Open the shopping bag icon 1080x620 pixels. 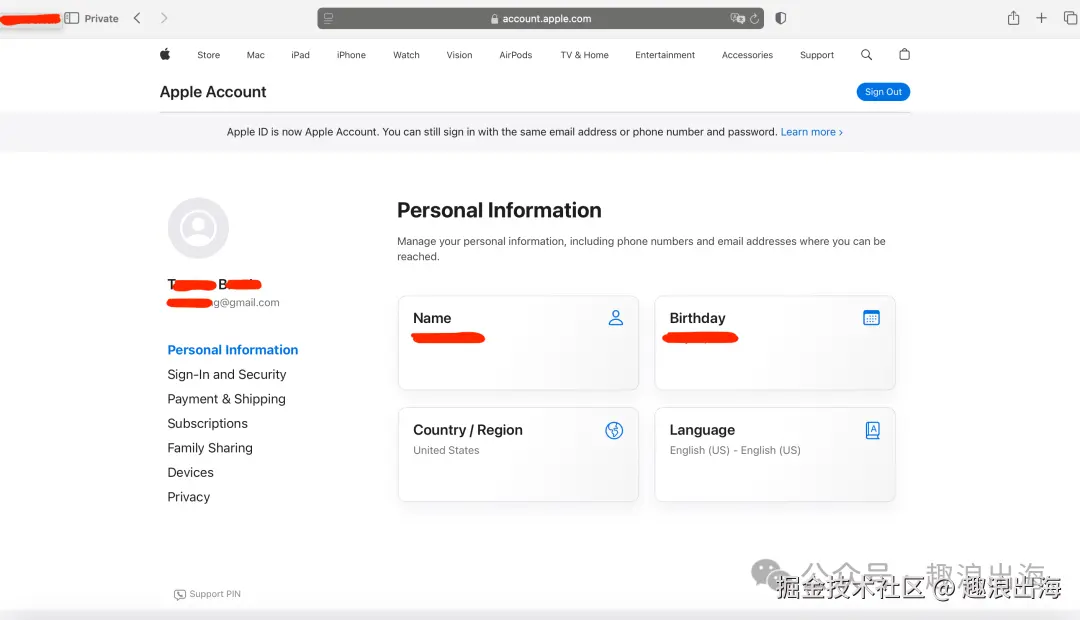(904, 54)
